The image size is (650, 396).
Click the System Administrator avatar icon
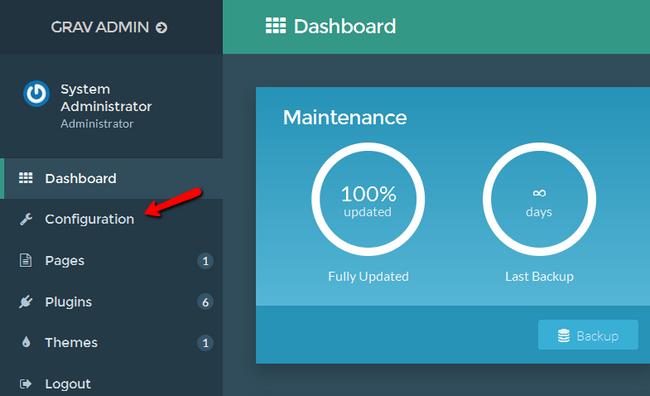(36, 94)
